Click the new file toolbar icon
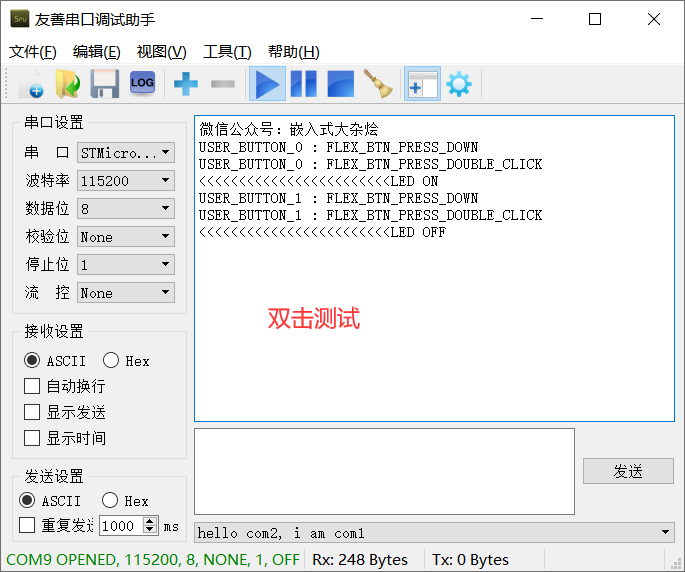This screenshot has width=685, height=572. [31, 83]
